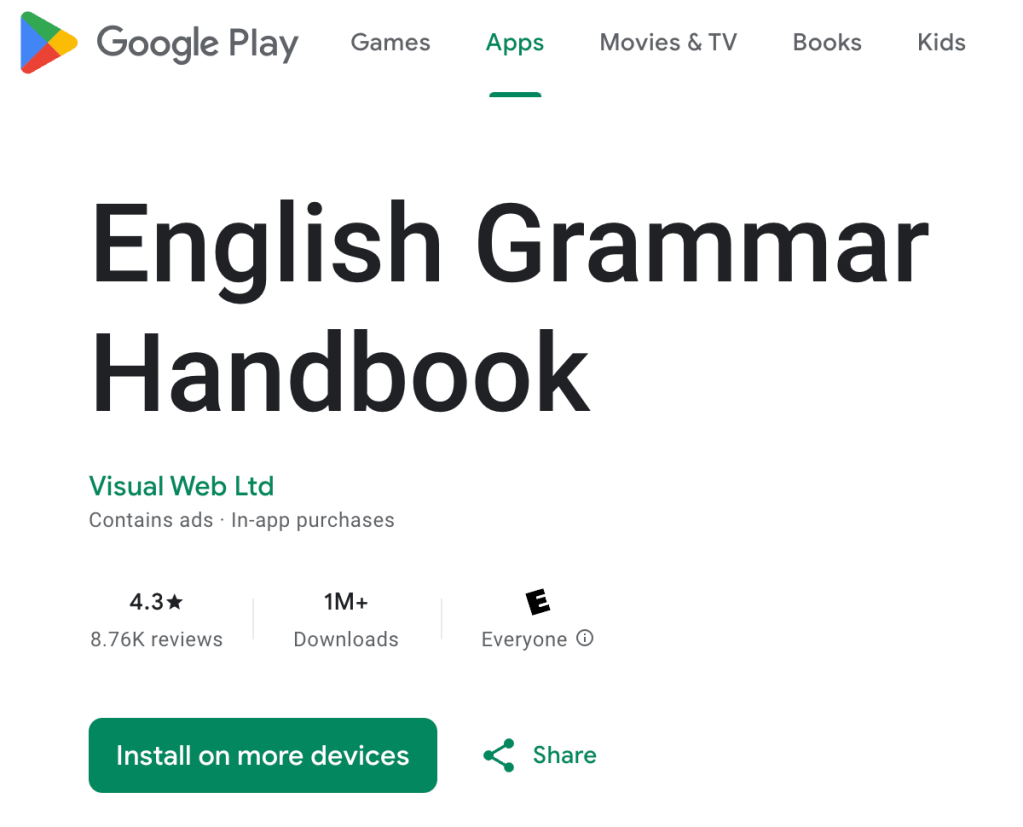This screenshot has width=1023, height=827.
Task: Click the Share icon
Action: point(498,755)
